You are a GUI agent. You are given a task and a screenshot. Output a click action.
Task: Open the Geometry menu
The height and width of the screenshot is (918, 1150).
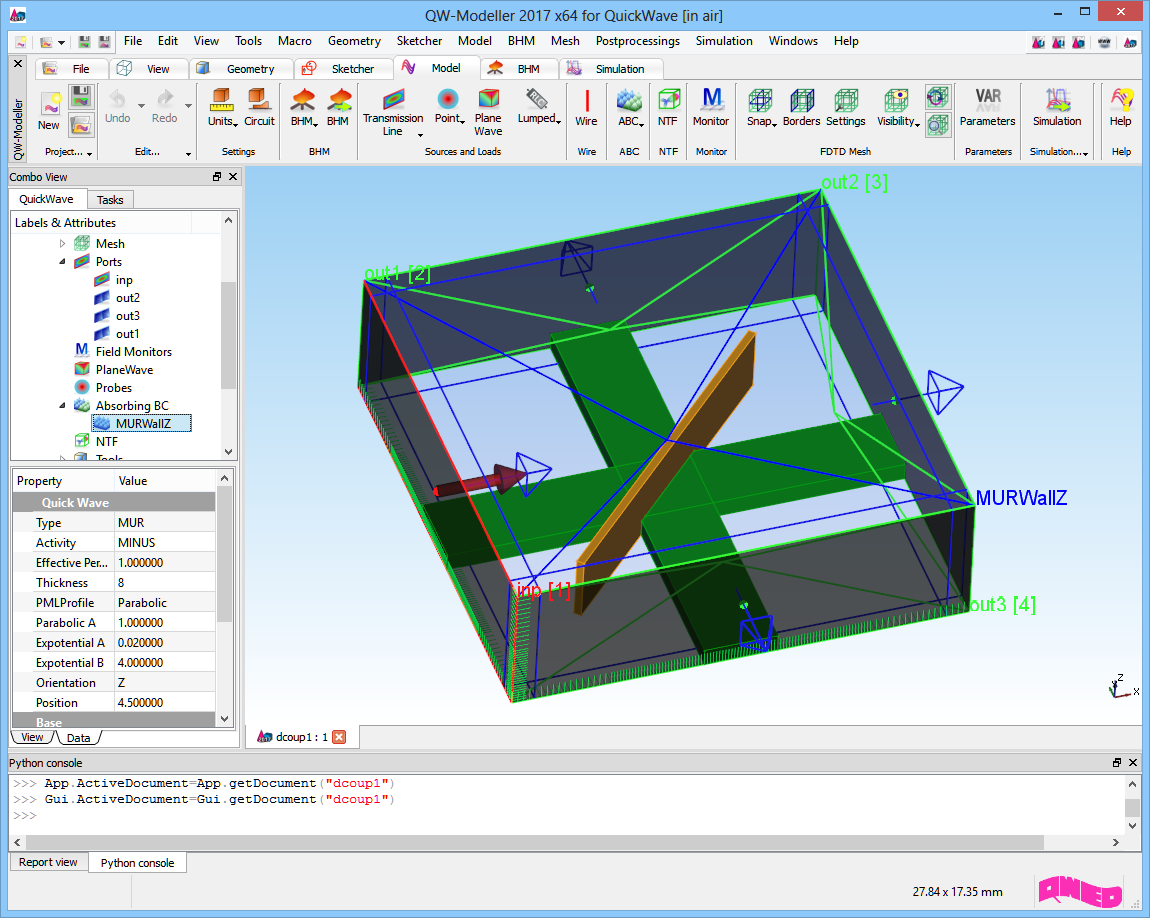pyautogui.click(x=354, y=41)
